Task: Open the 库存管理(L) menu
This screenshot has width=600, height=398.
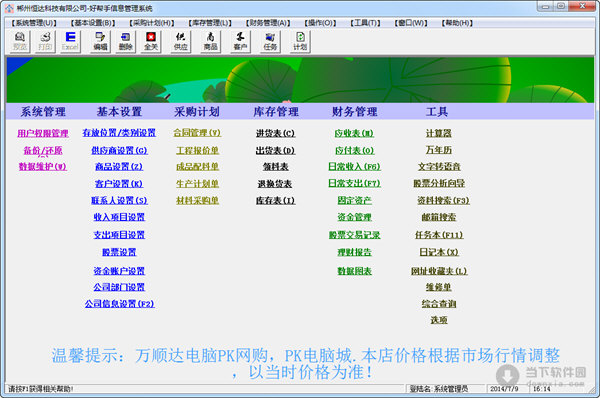Action: [x=210, y=23]
